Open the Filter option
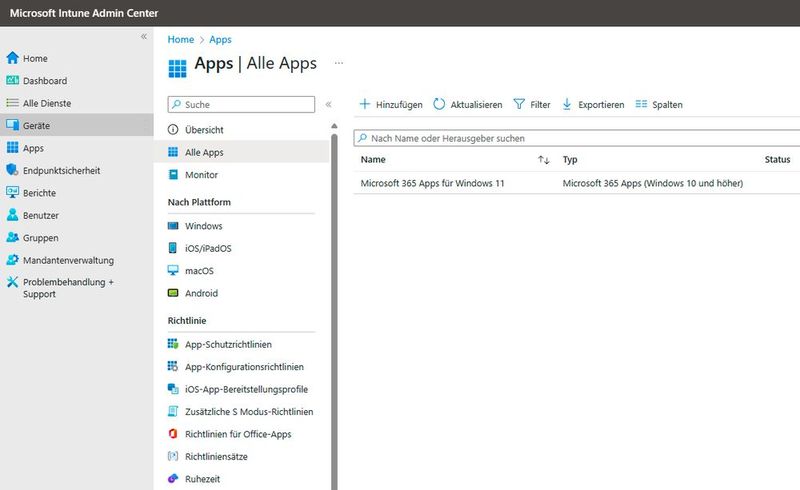Screen dimensions: 800x490 532,104
